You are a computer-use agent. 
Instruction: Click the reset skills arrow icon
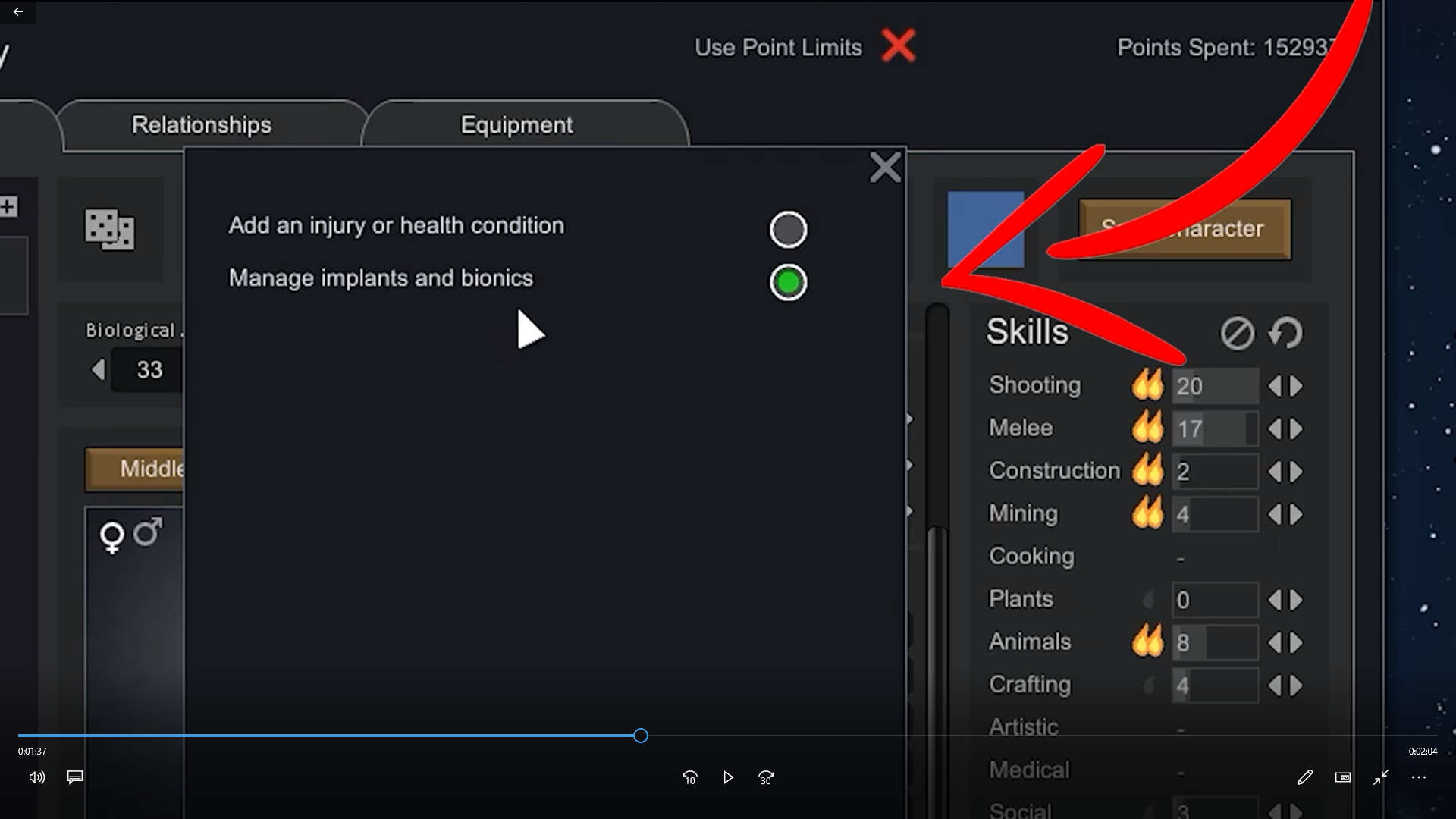1286,333
